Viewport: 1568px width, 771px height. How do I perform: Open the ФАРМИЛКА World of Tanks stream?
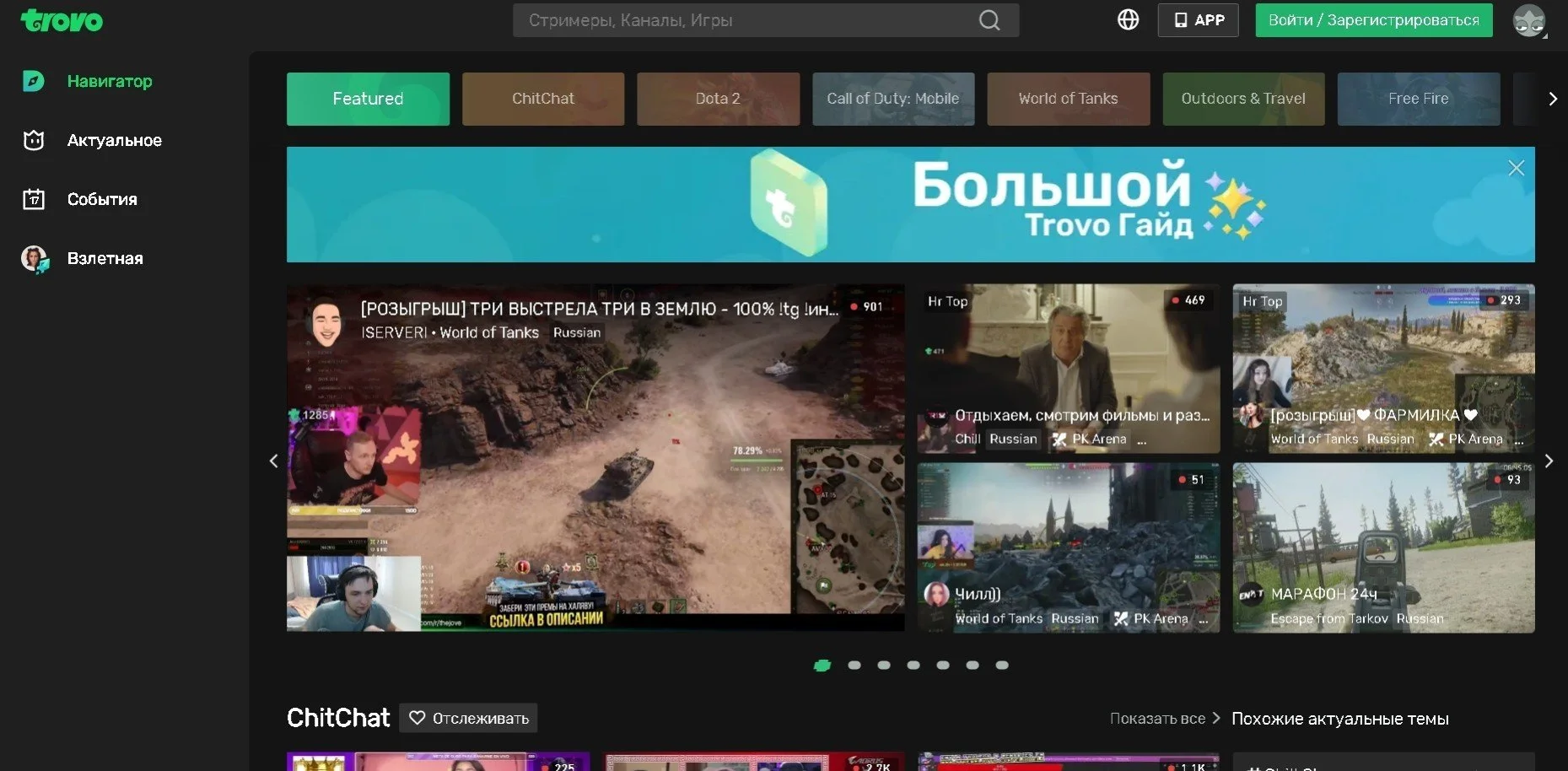[x=1383, y=369]
